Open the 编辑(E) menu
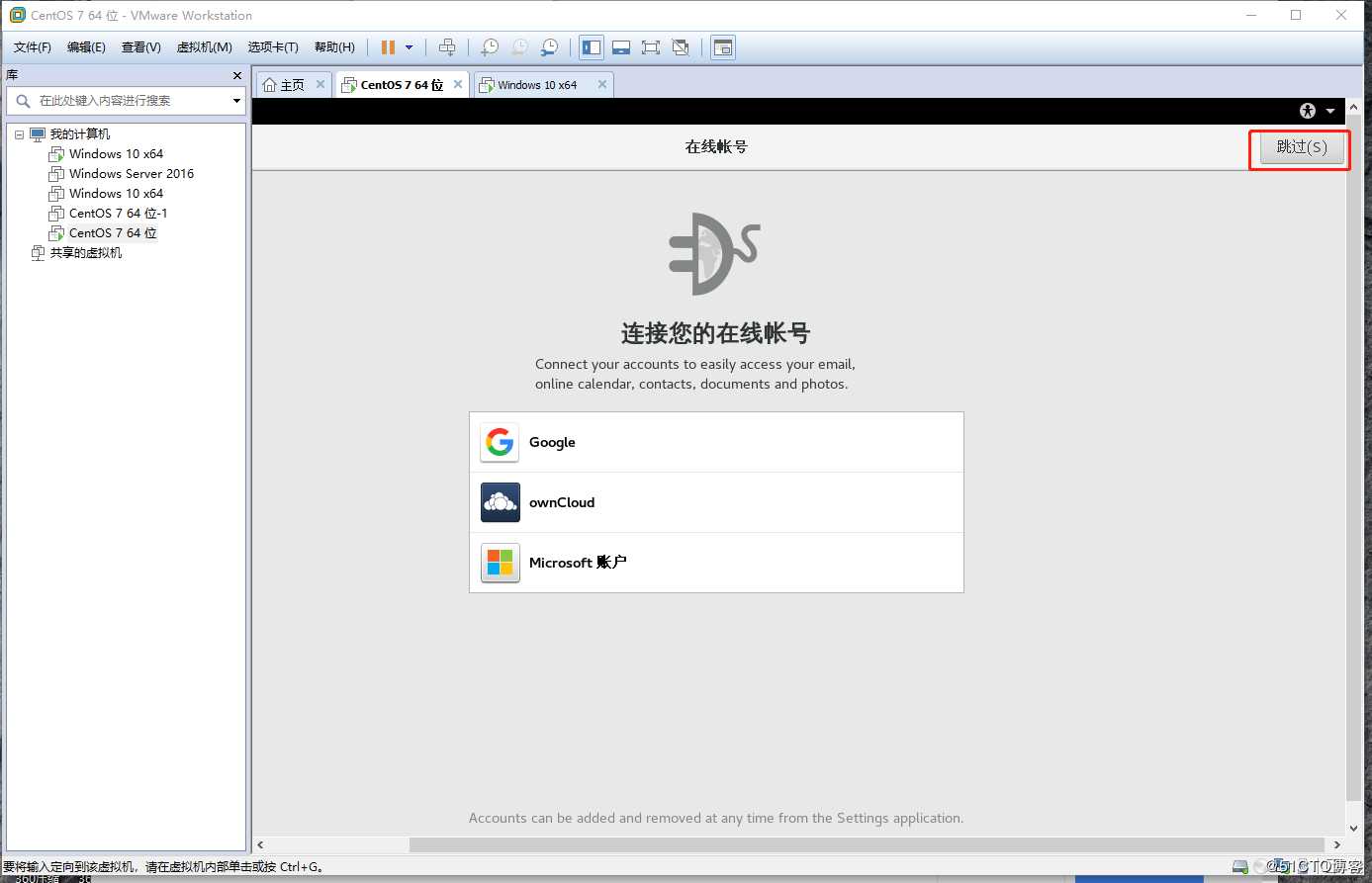 (x=86, y=47)
